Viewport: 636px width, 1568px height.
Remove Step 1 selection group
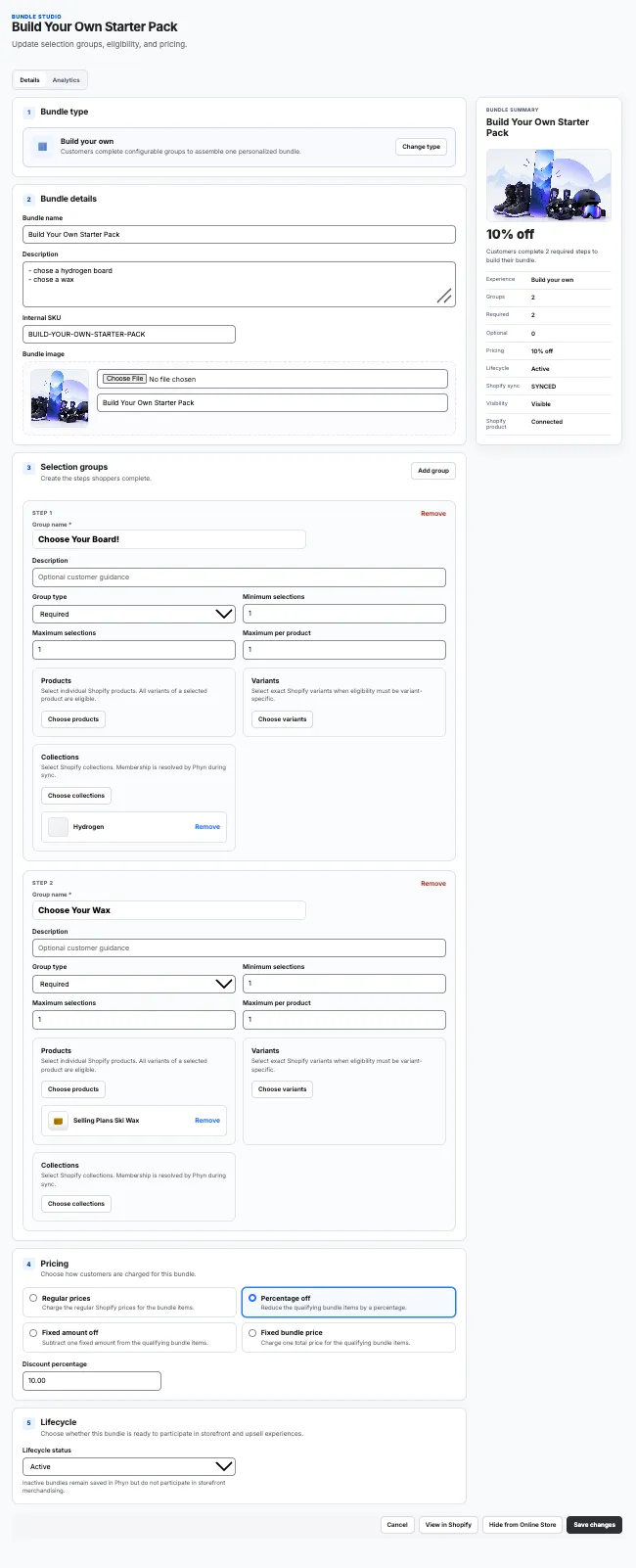433,514
